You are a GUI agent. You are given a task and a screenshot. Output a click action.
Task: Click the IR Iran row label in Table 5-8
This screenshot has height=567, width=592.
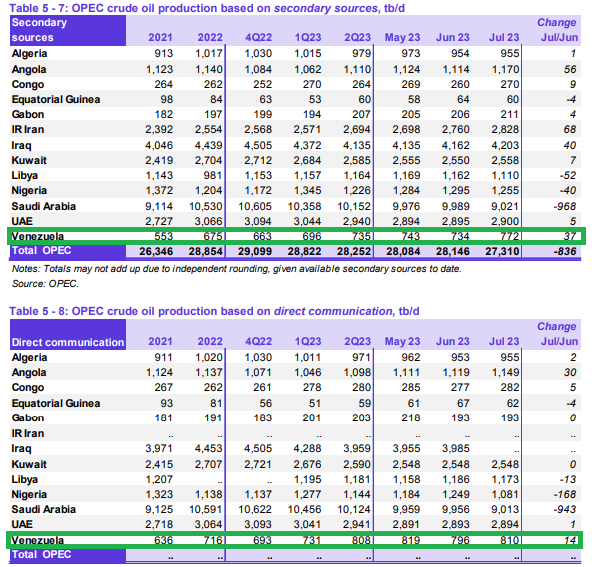click(x=28, y=433)
